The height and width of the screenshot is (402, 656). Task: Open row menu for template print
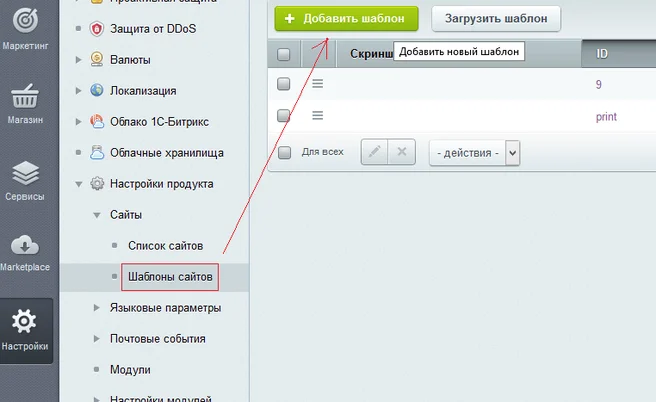pos(318,115)
